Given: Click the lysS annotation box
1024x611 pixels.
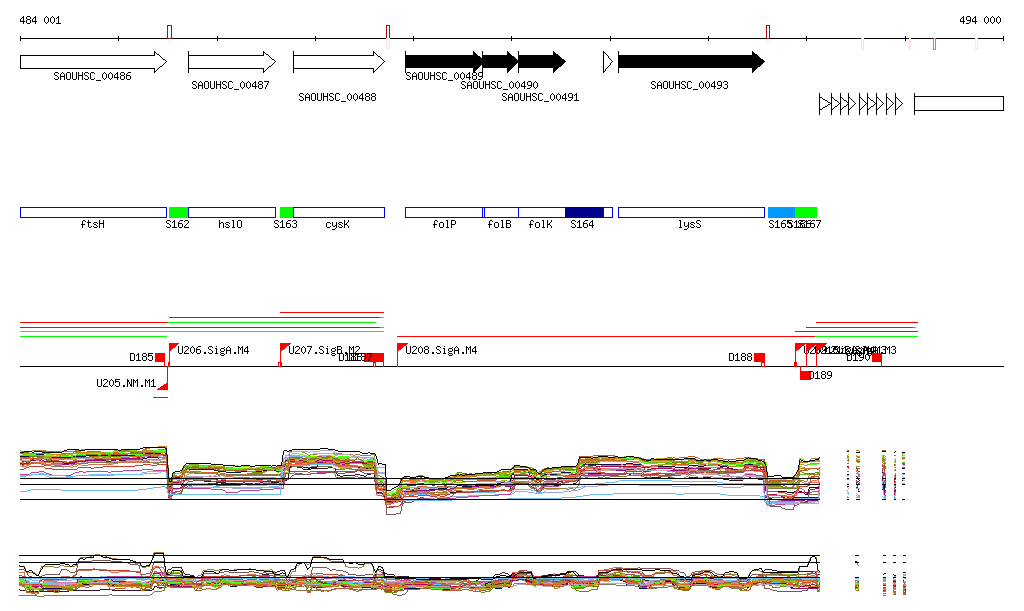Looking at the screenshot, I should click(690, 212).
